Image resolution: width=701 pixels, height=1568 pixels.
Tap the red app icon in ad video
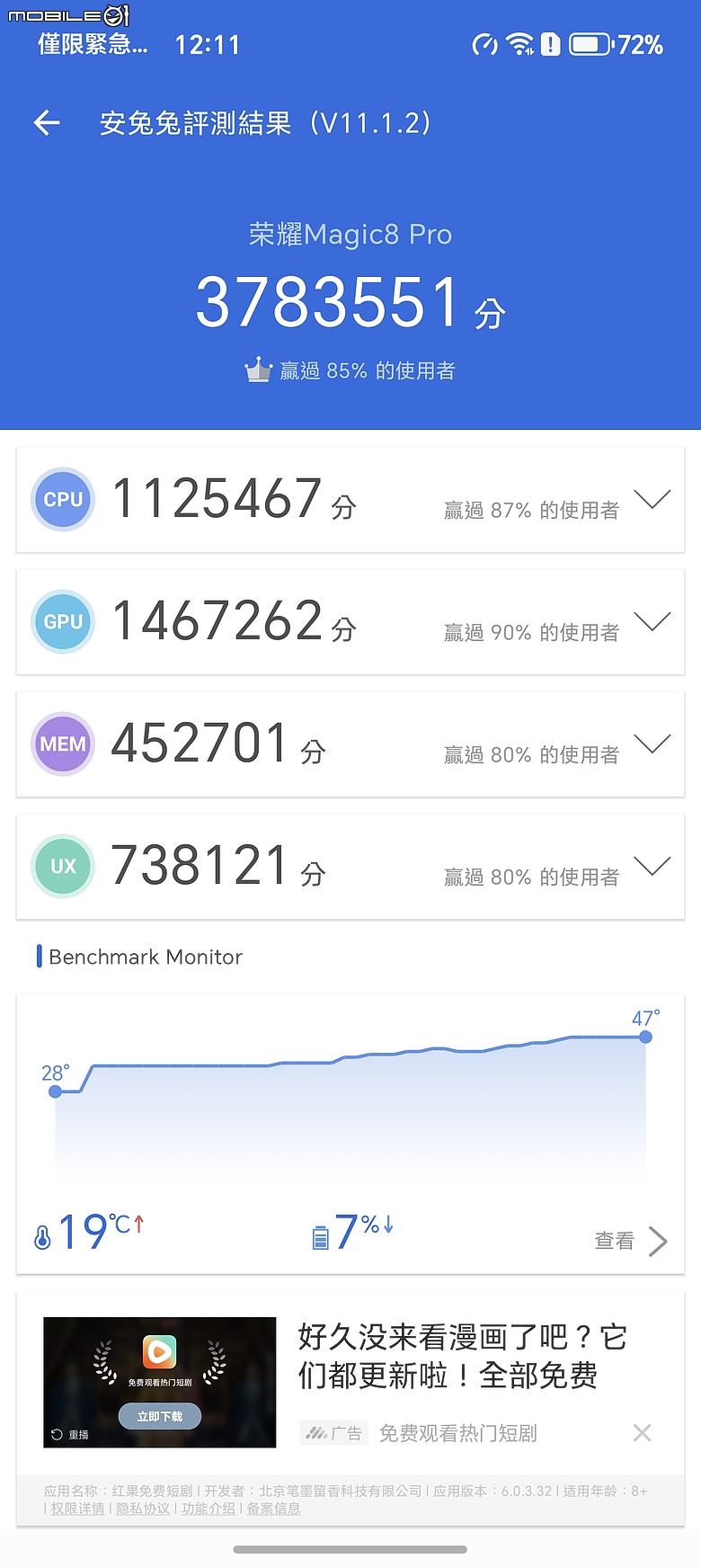click(159, 1351)
